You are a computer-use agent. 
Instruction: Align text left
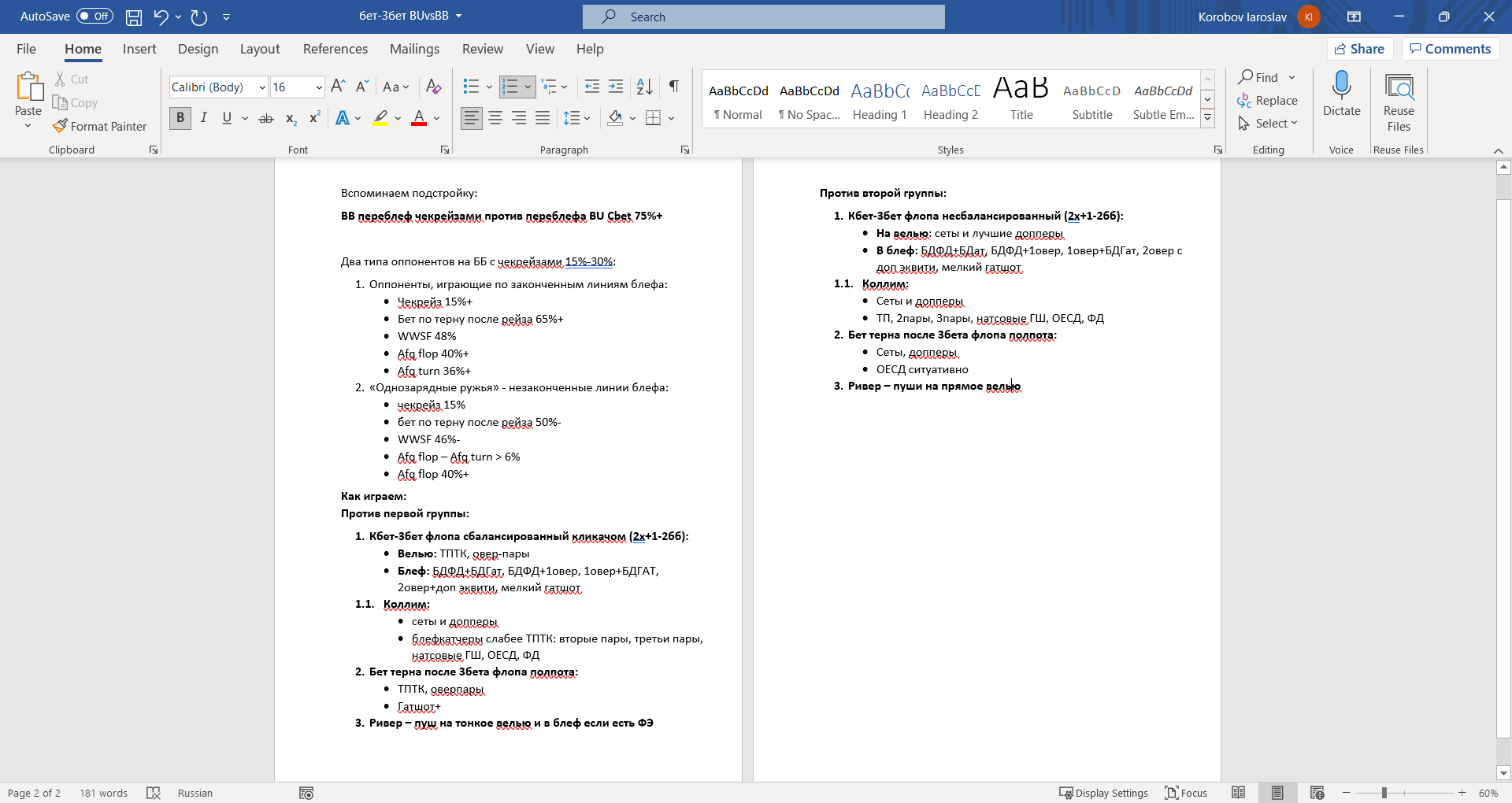coord(472,118)
